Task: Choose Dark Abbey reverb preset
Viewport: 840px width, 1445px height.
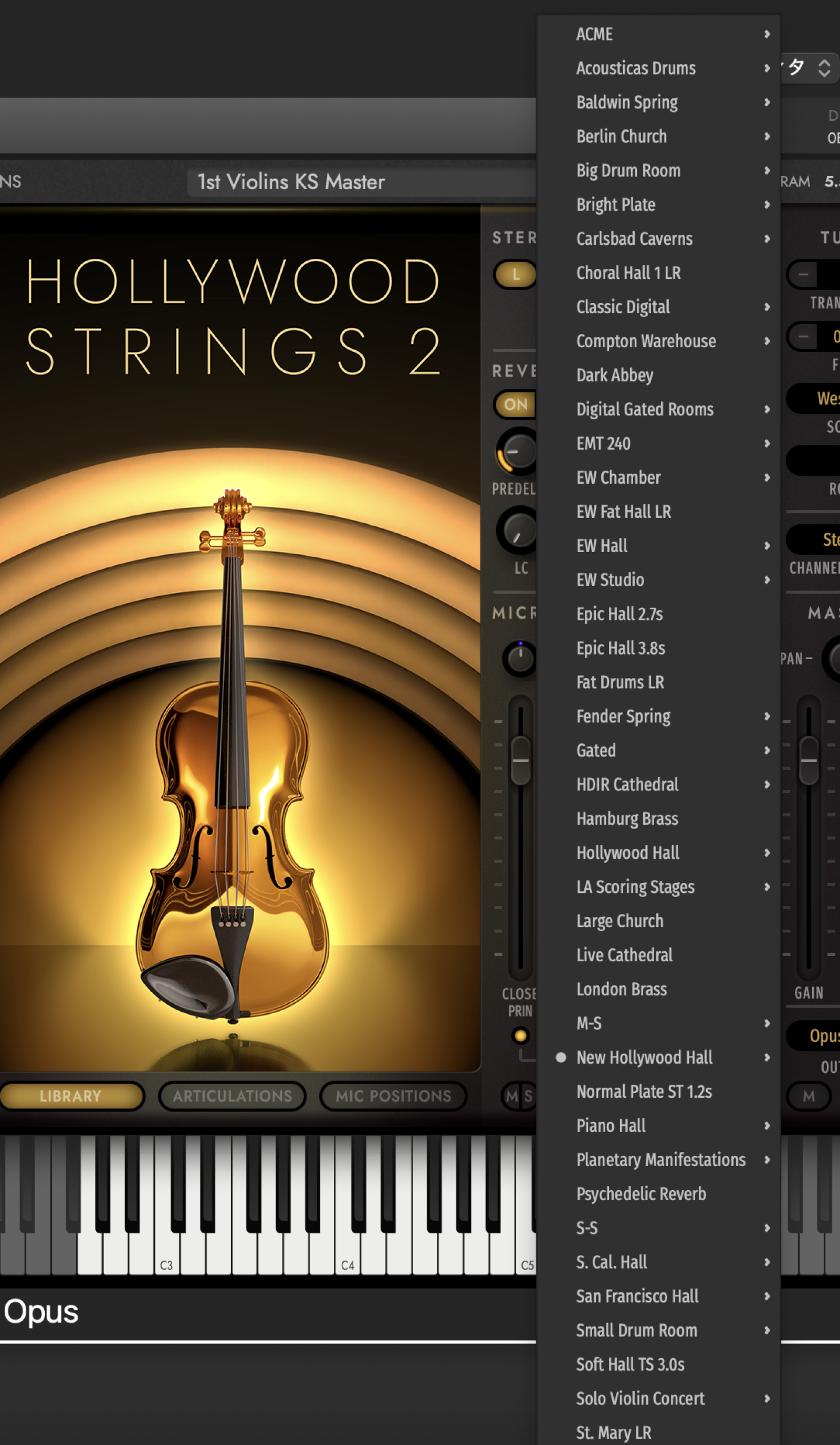Action: [x=658, y=376]
